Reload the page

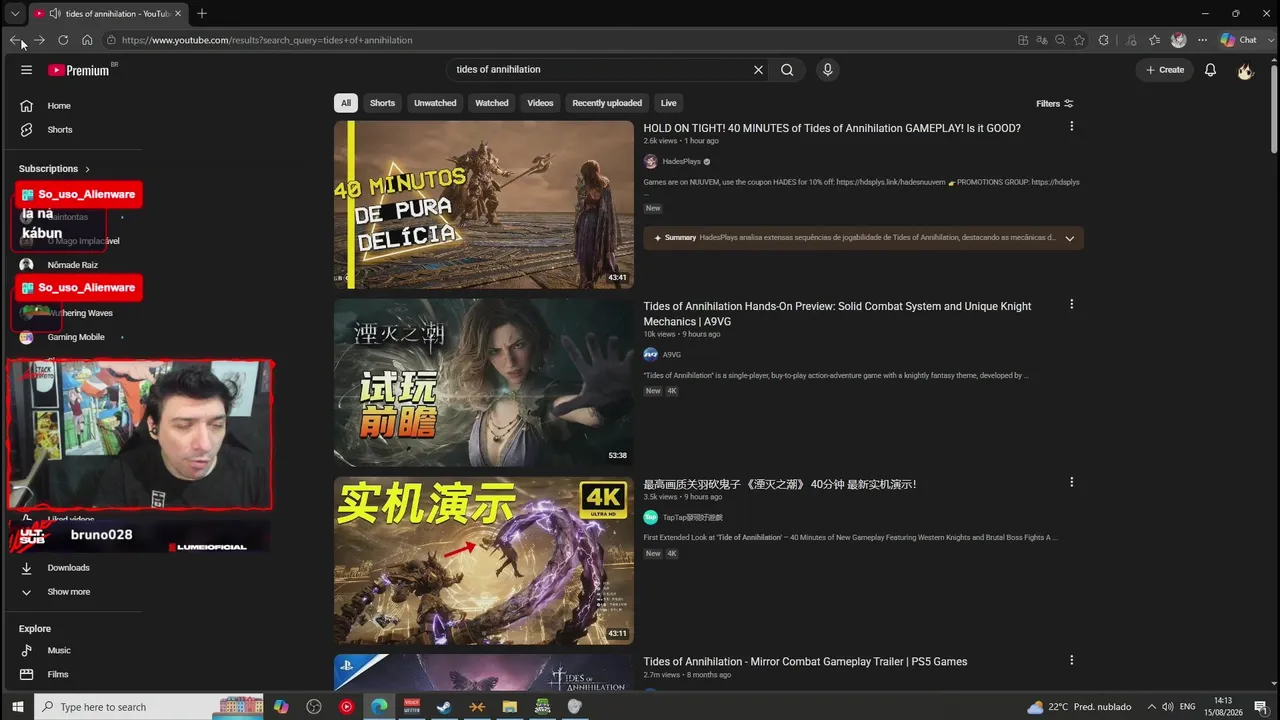pyautogui.click(x=63, y=40)
